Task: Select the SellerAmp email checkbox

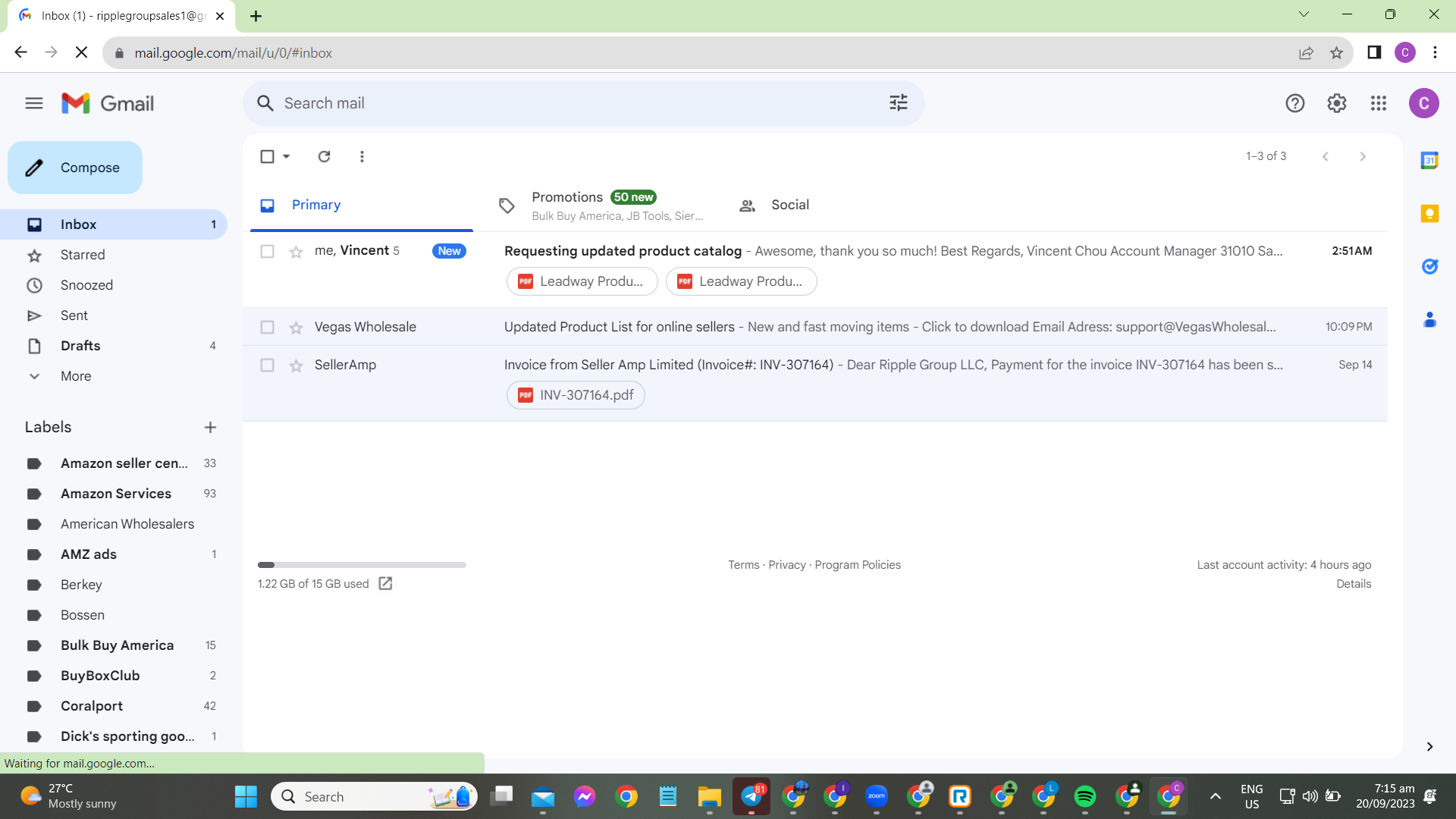Action: click(x=267, y=365)
